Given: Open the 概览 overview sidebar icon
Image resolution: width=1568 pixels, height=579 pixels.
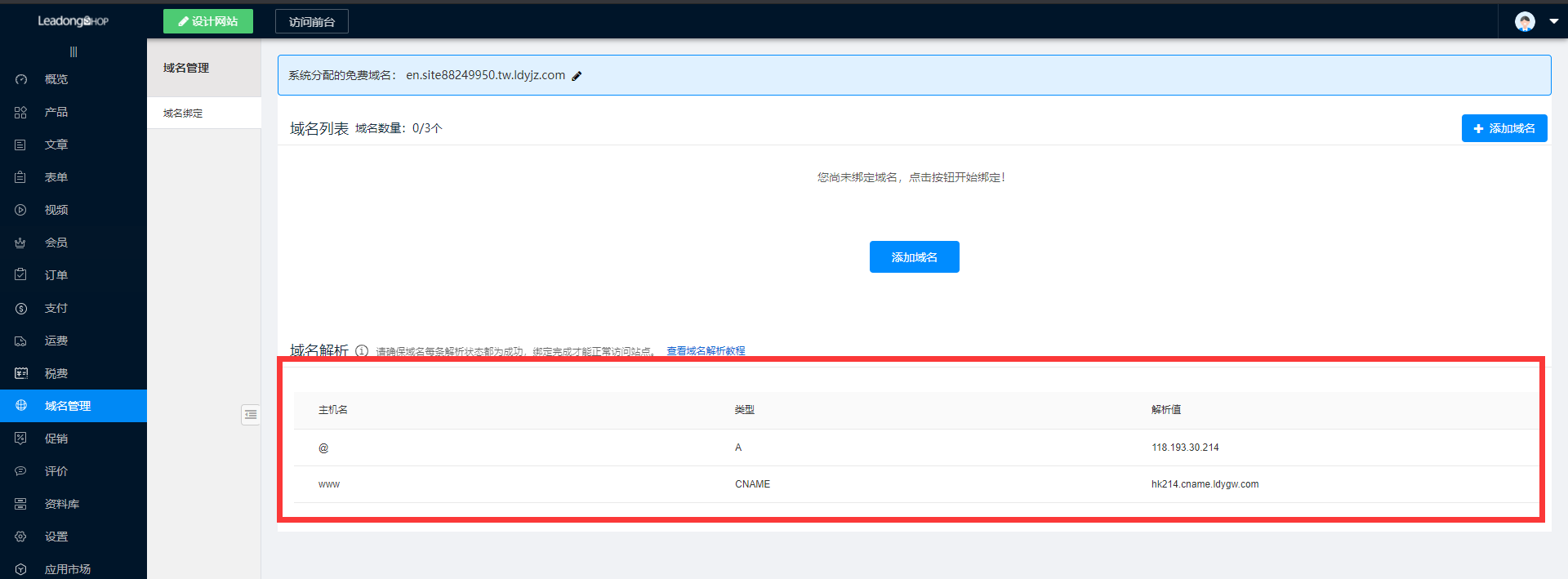Looking at the screenshot, I should click(21, 79).
